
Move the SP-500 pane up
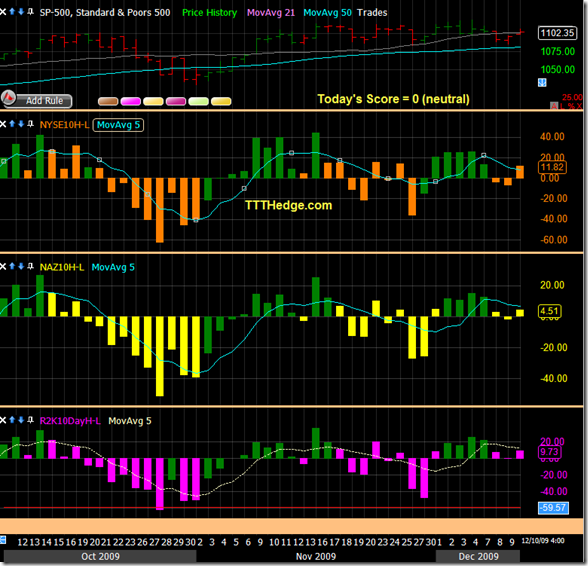pos(12,12)
